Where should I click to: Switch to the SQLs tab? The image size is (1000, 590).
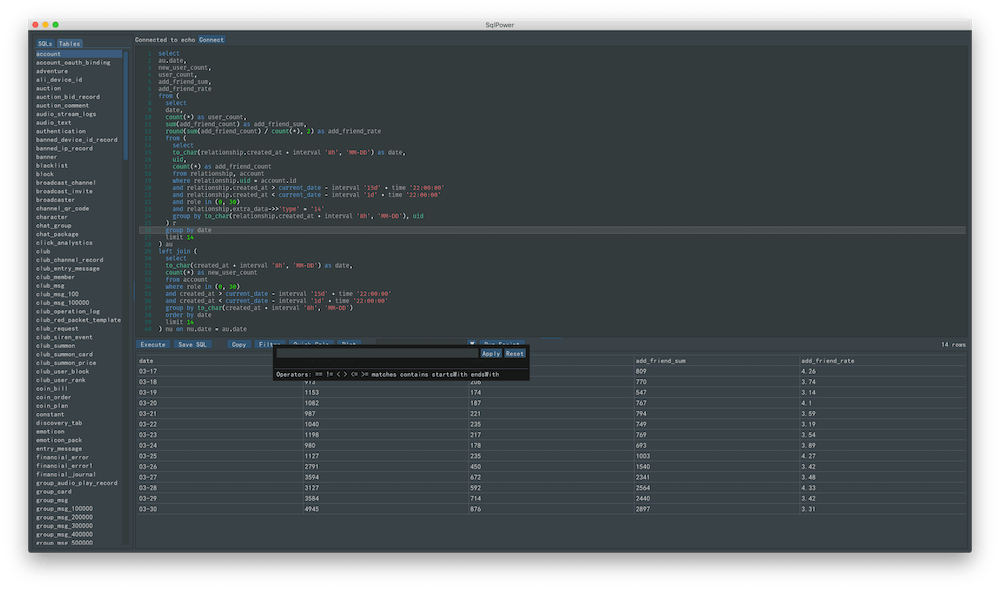[x=45, y=44]
